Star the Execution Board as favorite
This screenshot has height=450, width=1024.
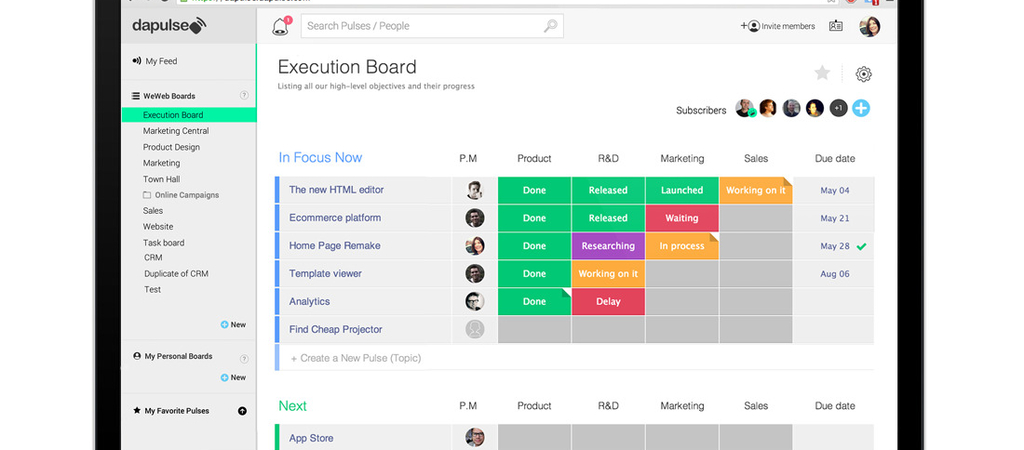click(x=822, y=73)
